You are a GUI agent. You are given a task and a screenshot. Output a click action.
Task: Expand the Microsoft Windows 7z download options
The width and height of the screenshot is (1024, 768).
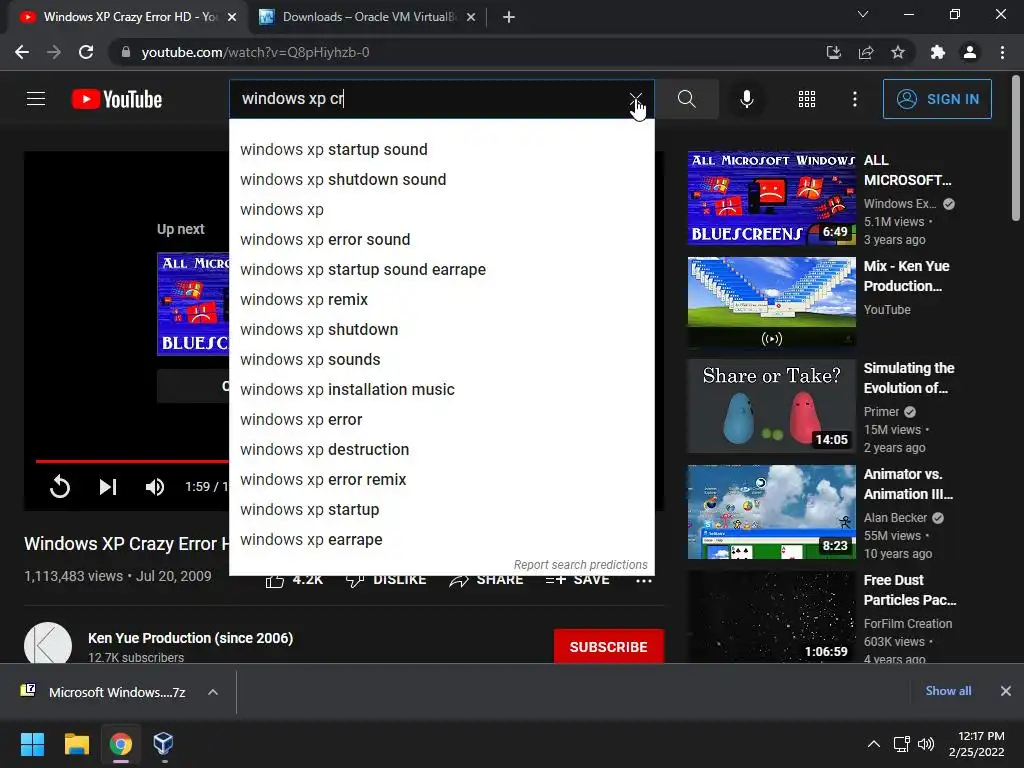pos(213,692)
